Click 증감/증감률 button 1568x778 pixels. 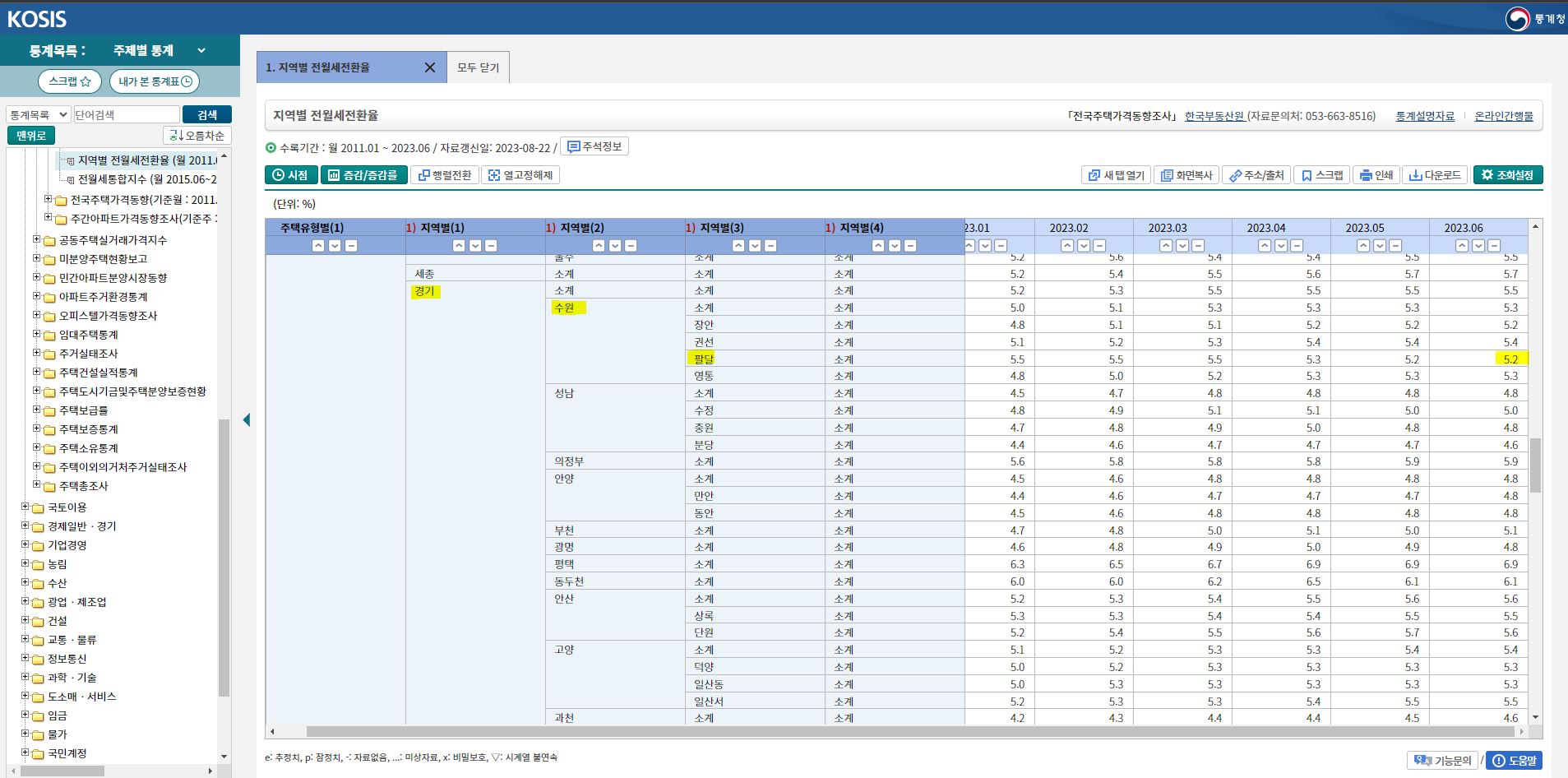pos(363,174)
